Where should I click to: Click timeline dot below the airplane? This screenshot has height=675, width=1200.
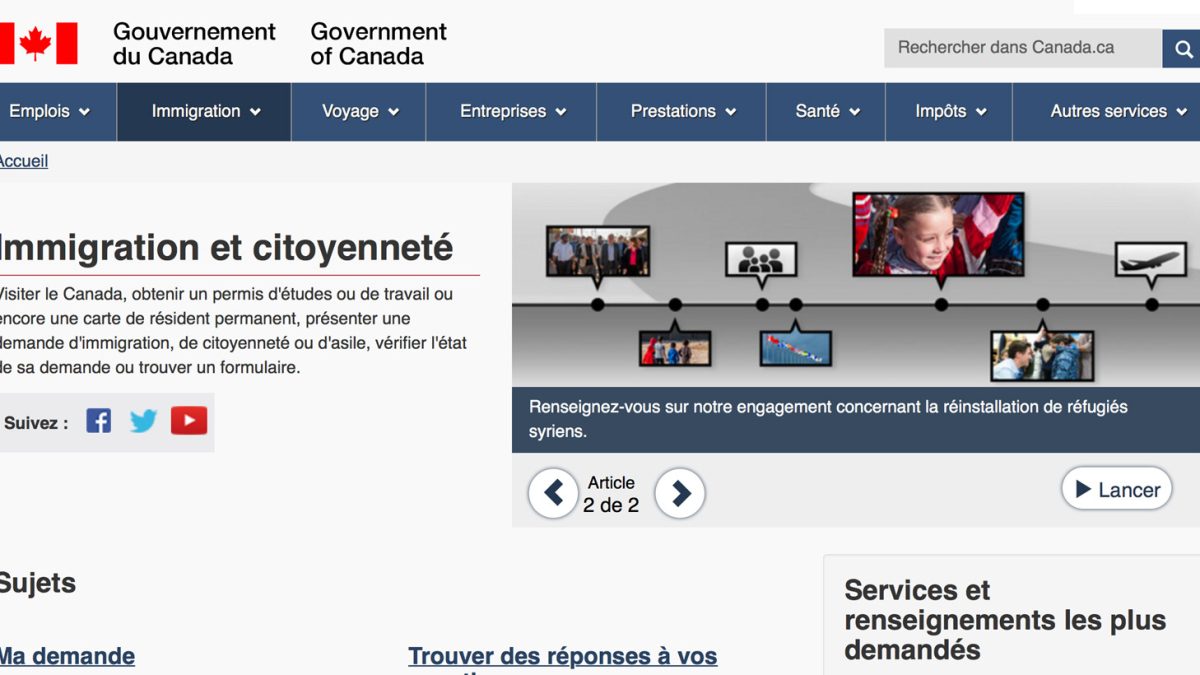1151,304
